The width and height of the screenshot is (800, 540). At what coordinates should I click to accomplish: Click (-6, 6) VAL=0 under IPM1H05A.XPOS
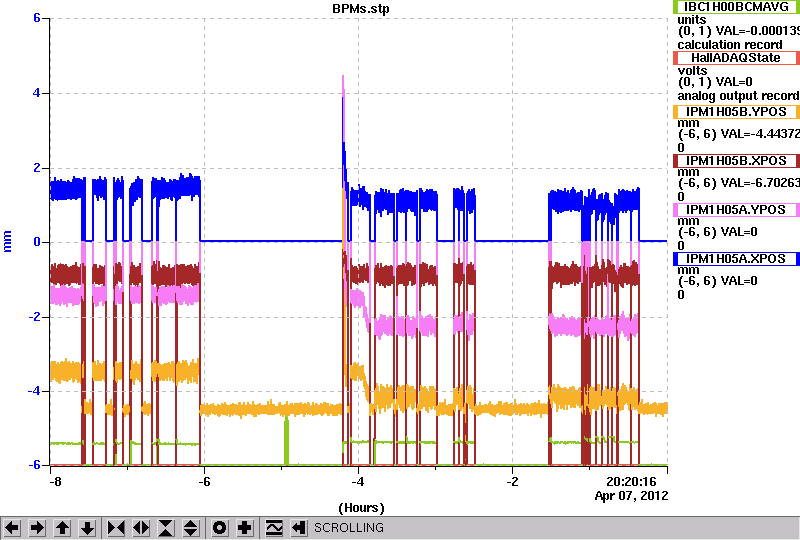pos(718,281)
